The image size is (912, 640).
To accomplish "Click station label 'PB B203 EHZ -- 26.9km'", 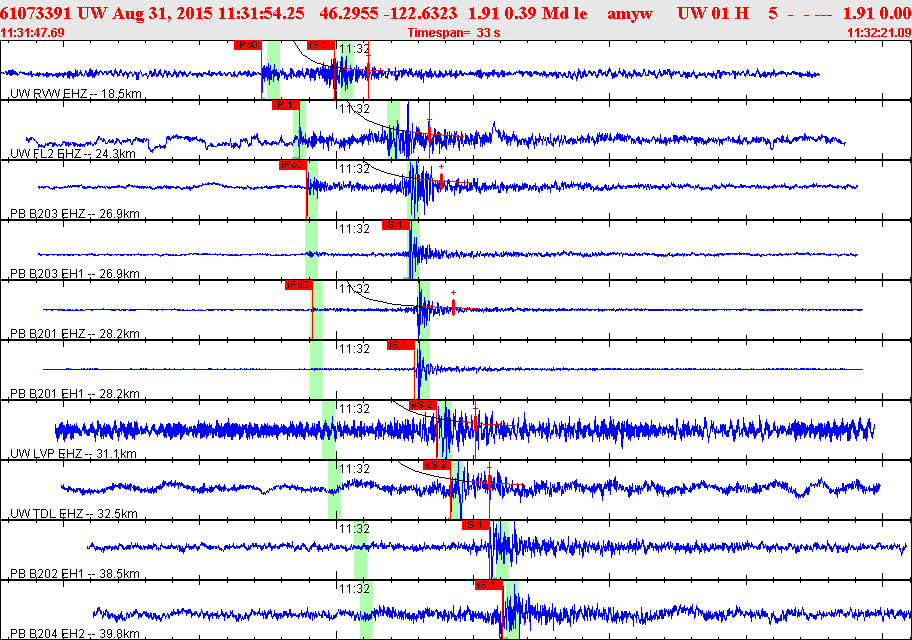I will 75,214.
